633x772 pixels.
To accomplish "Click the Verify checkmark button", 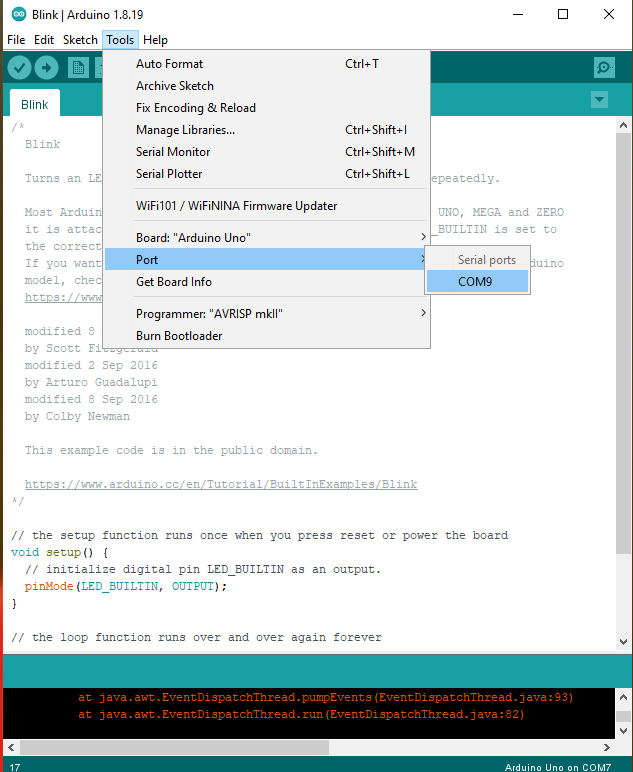I will coord(19,67).
